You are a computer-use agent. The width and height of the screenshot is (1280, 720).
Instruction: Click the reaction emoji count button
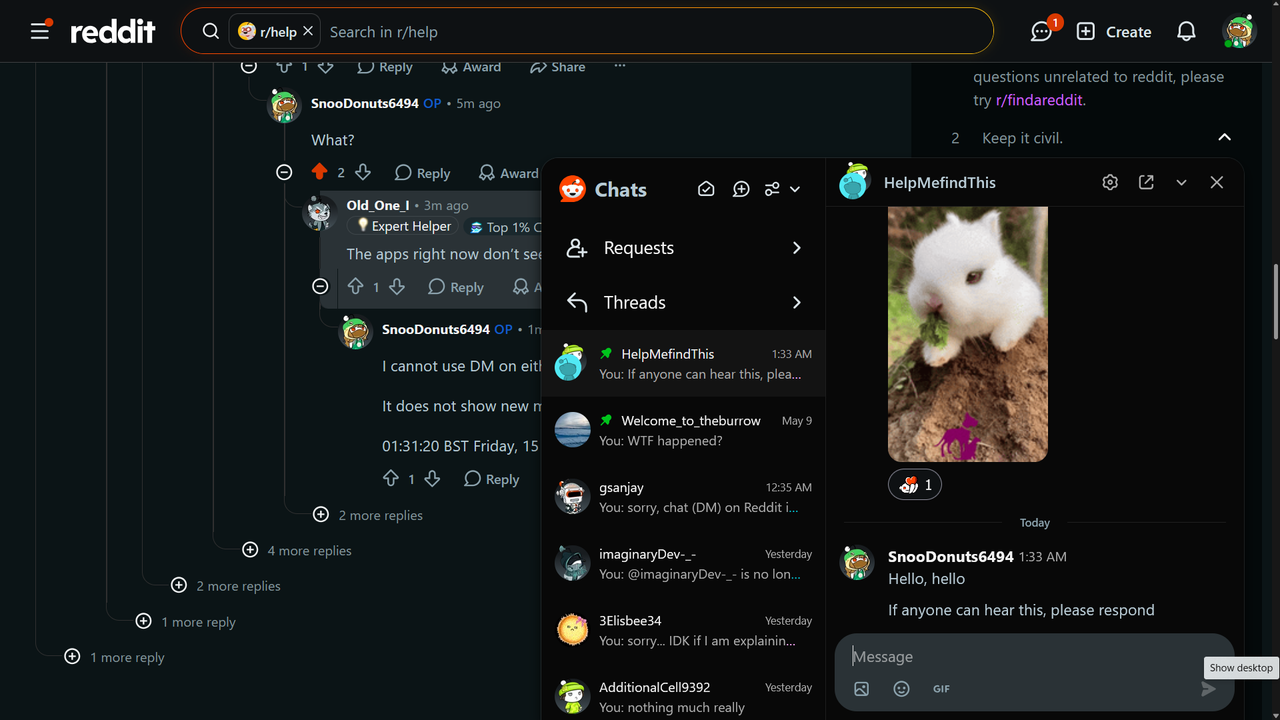click(x=915, y=485)
